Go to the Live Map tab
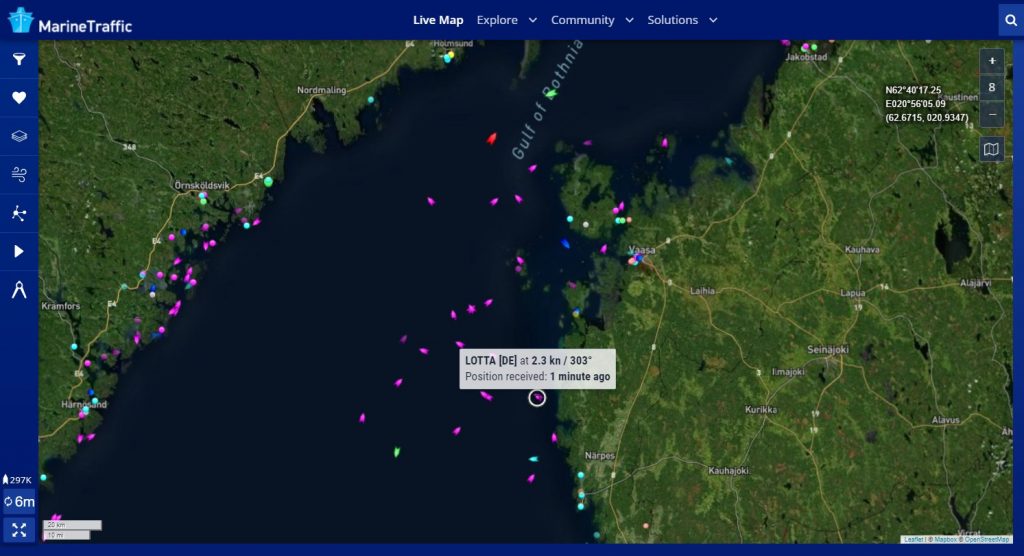Viewport: 1024px width, 556px height. click(438, 20)
